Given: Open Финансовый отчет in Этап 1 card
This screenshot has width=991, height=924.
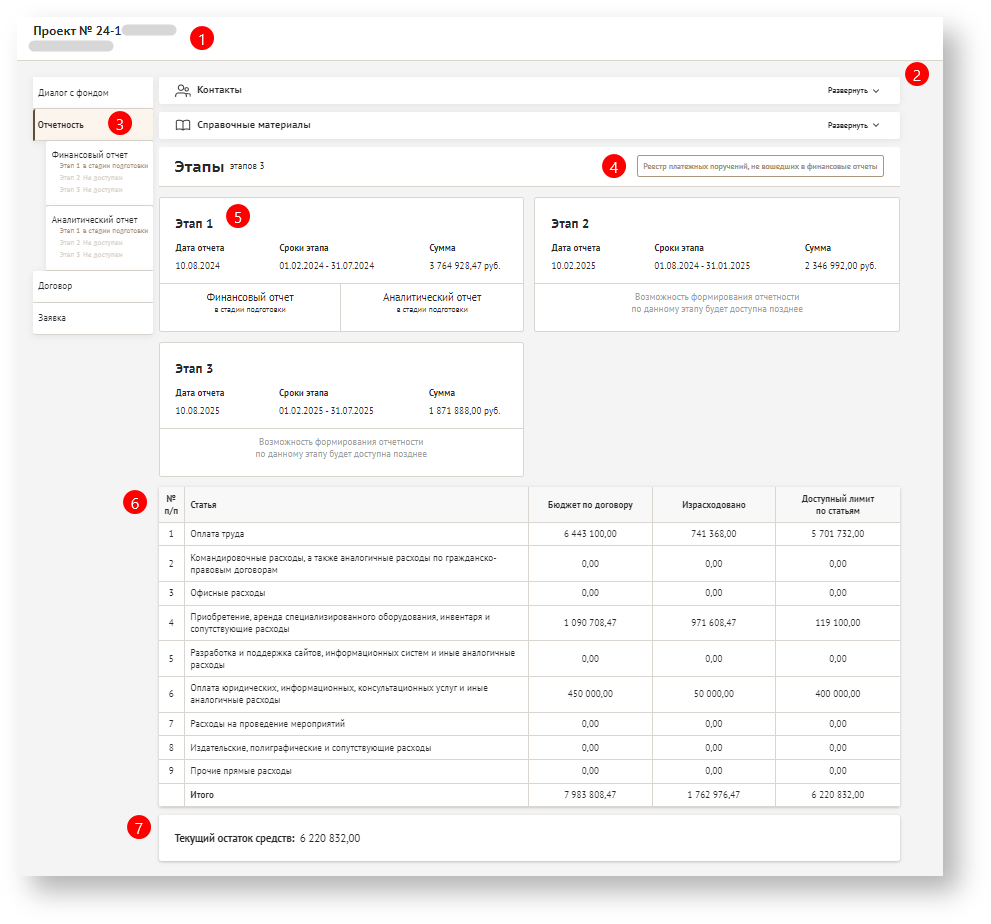Looking at the screenshot, I should [250, 302].
